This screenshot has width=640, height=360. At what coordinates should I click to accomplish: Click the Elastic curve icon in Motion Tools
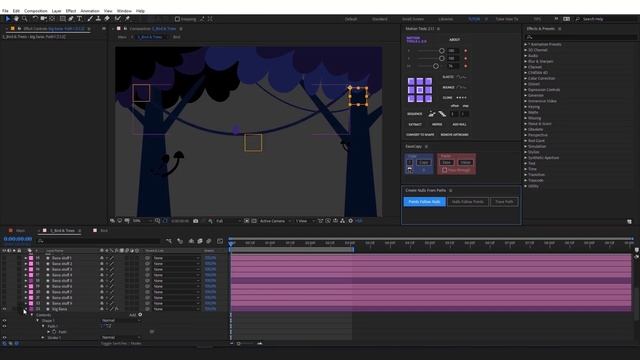(x=461, y=77)
